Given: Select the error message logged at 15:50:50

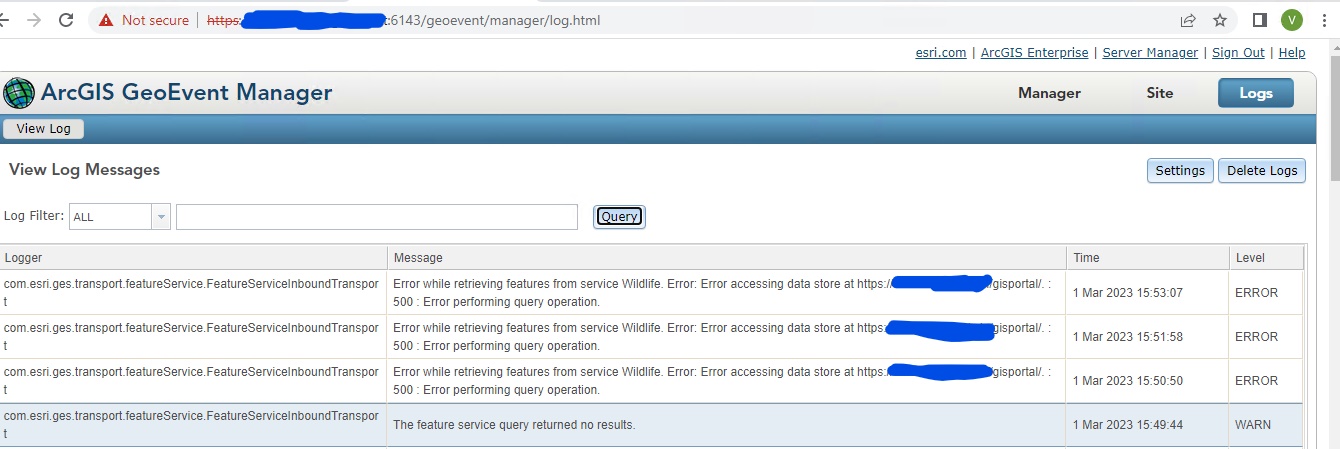Looking at the screenshot, I should tap(727, 380).
